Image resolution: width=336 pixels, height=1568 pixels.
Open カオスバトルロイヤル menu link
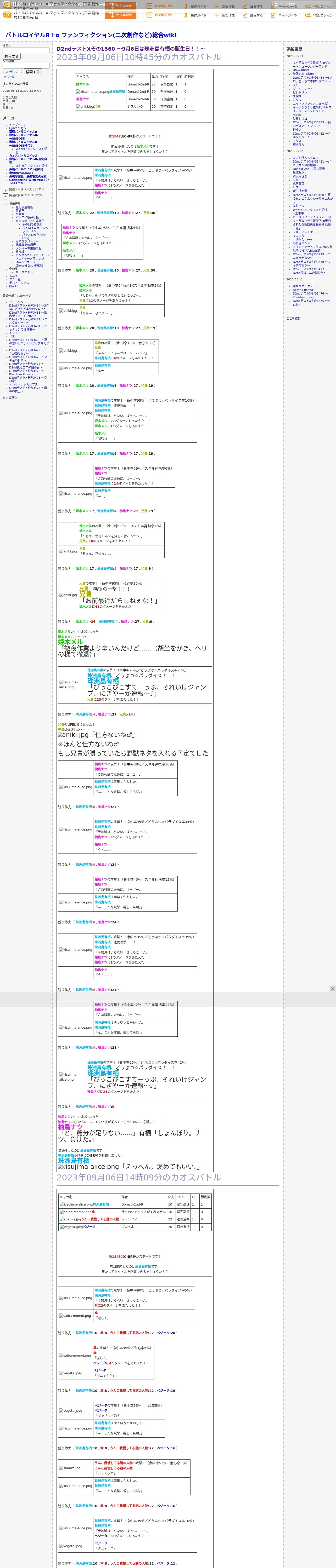click(23, 156)
